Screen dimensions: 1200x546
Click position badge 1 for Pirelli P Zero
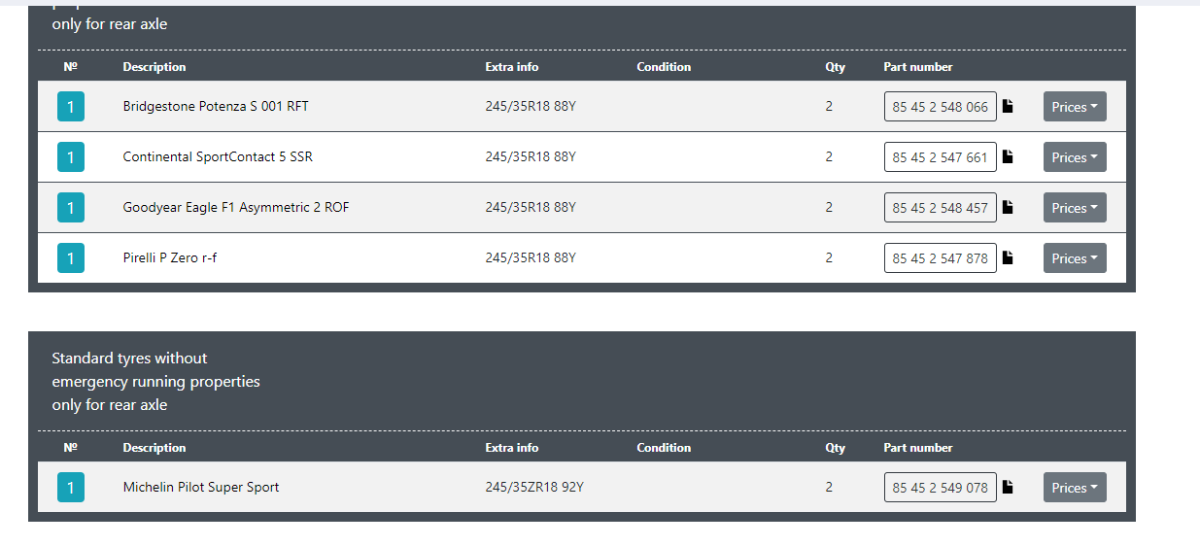[71, 258]
